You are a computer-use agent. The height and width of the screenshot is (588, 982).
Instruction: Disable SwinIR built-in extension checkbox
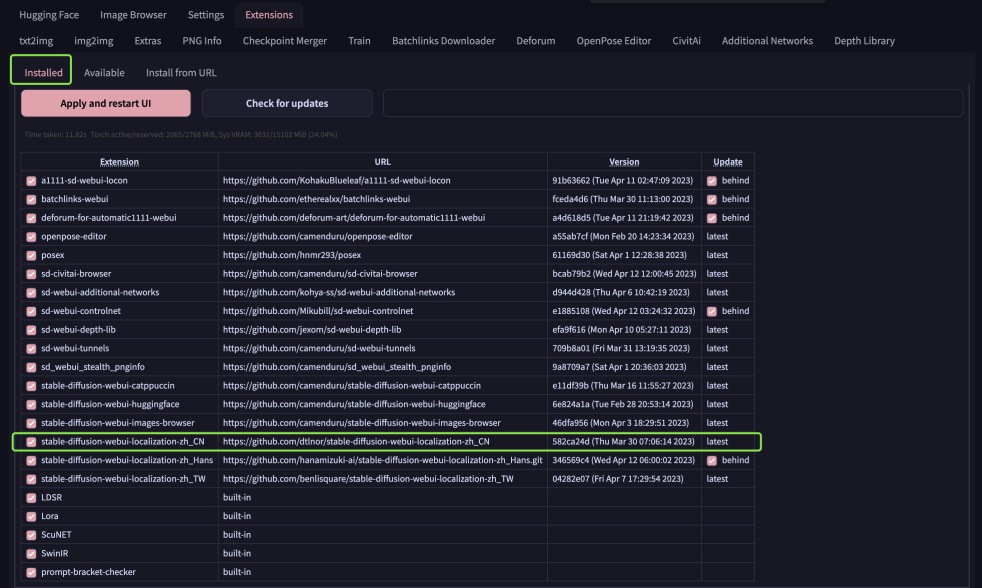(31, 554)
